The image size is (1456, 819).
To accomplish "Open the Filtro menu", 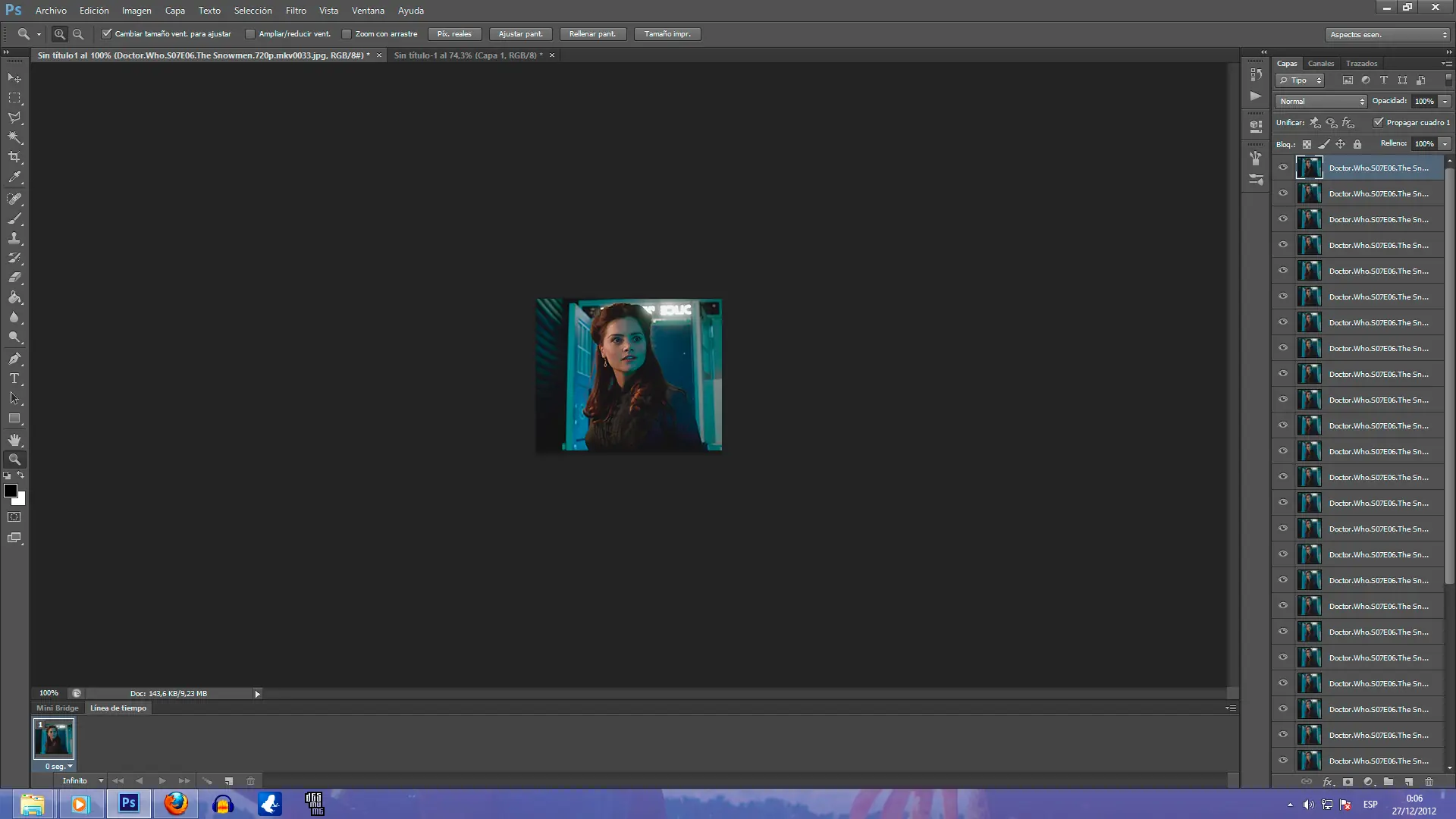I will (x=296, y=11).
